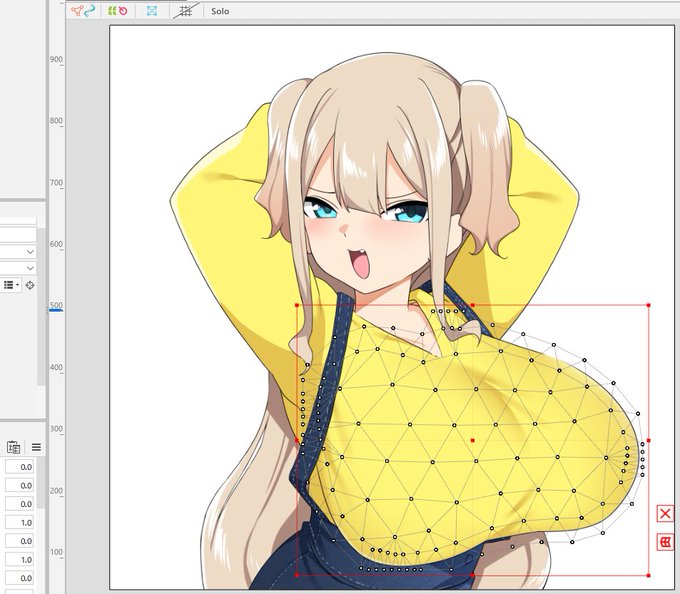Click the bottom-left red bounding box handle
Viewport: 680px width, 594px height.
click(297, 575)
